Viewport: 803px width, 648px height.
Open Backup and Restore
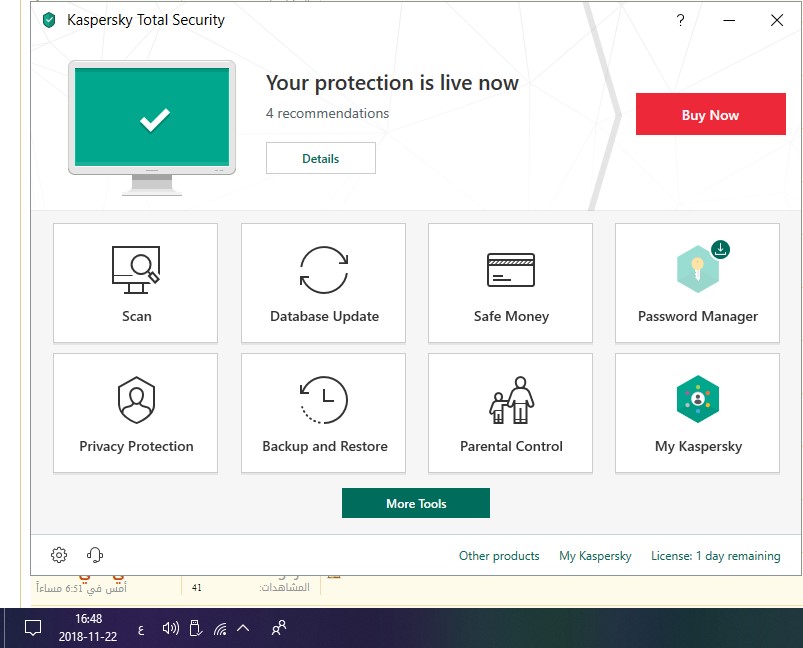[x=323, y=413]
